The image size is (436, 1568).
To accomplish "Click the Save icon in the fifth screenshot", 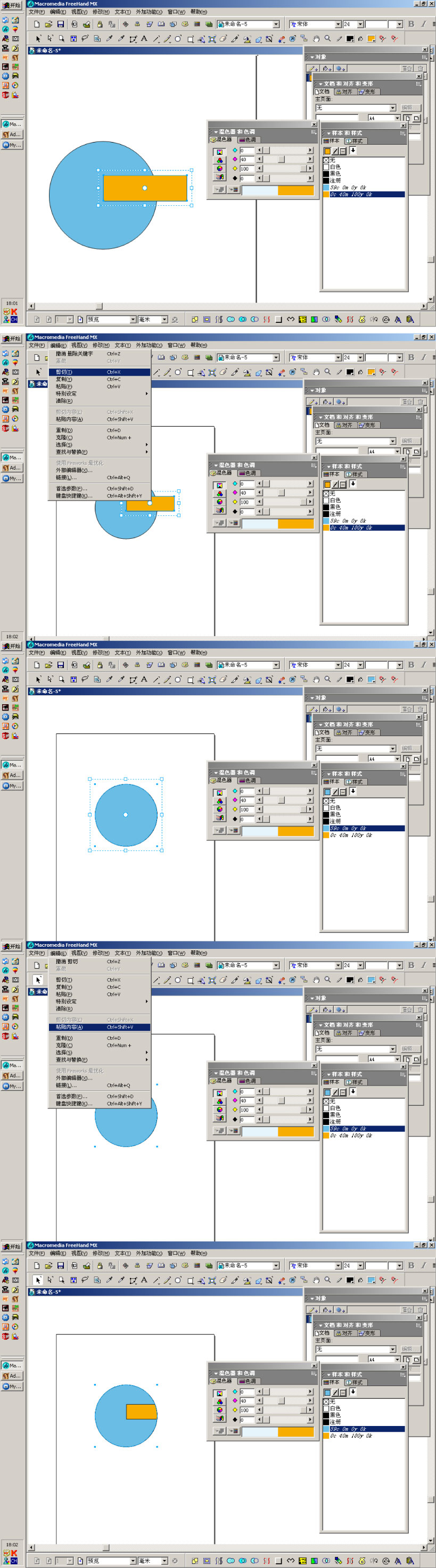I will click(x=60, y=1265).
